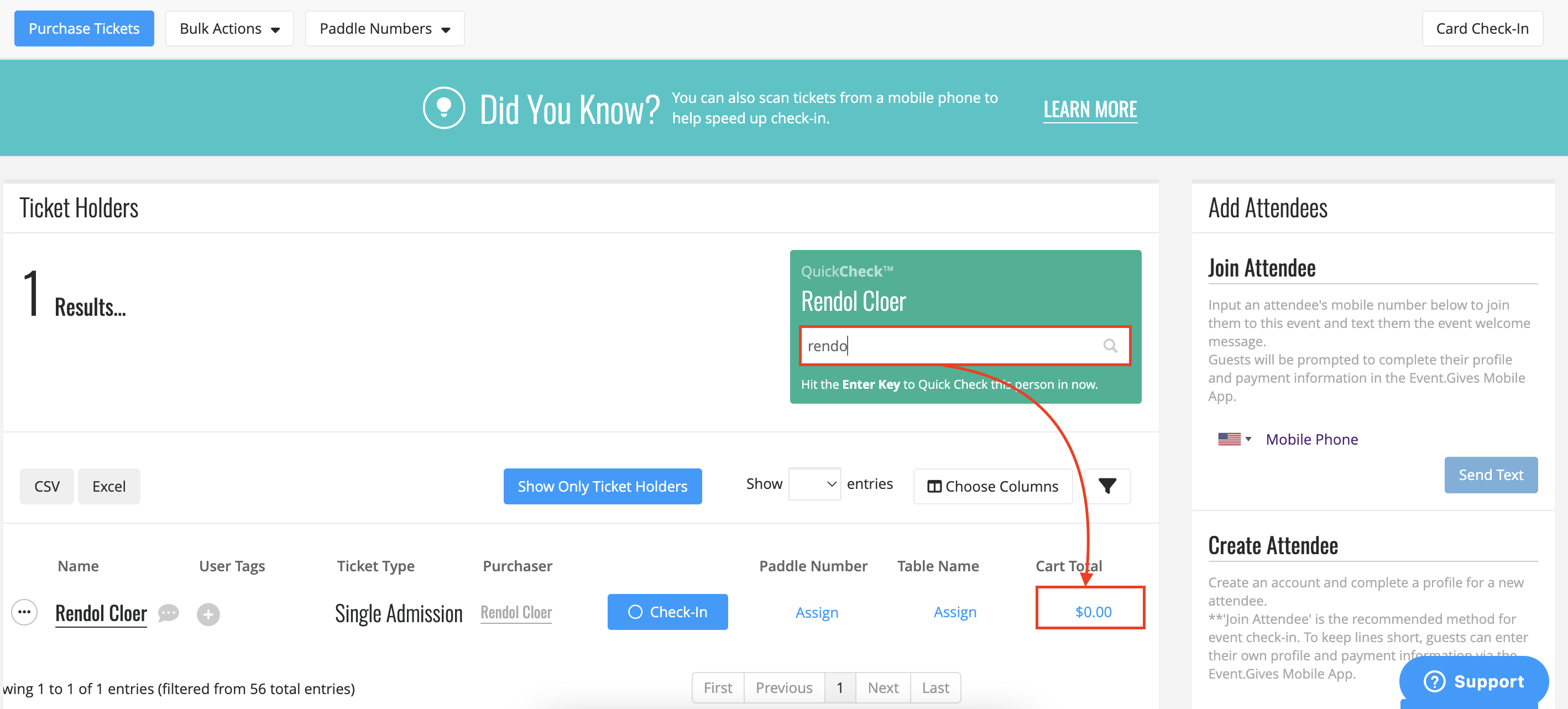Viewport: 1568px width, 709px height.
Task: Open the Bulk Actions dropdown
Action: [x=229, y=29]
